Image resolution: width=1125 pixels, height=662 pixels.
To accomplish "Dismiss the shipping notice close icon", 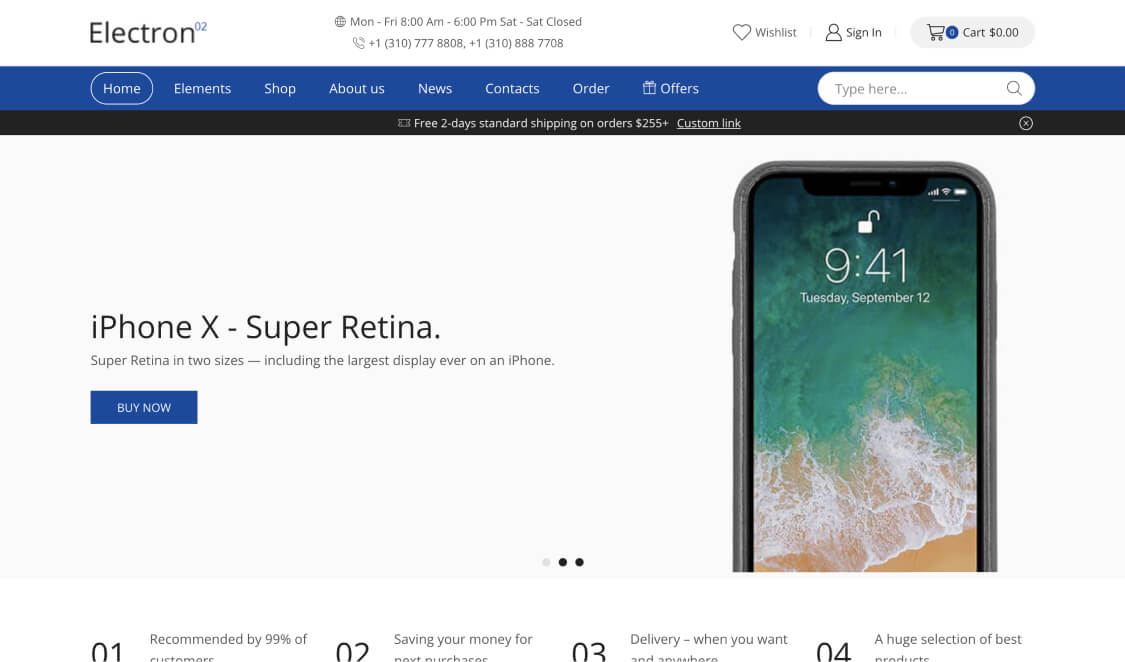I will click(1026, 123).
